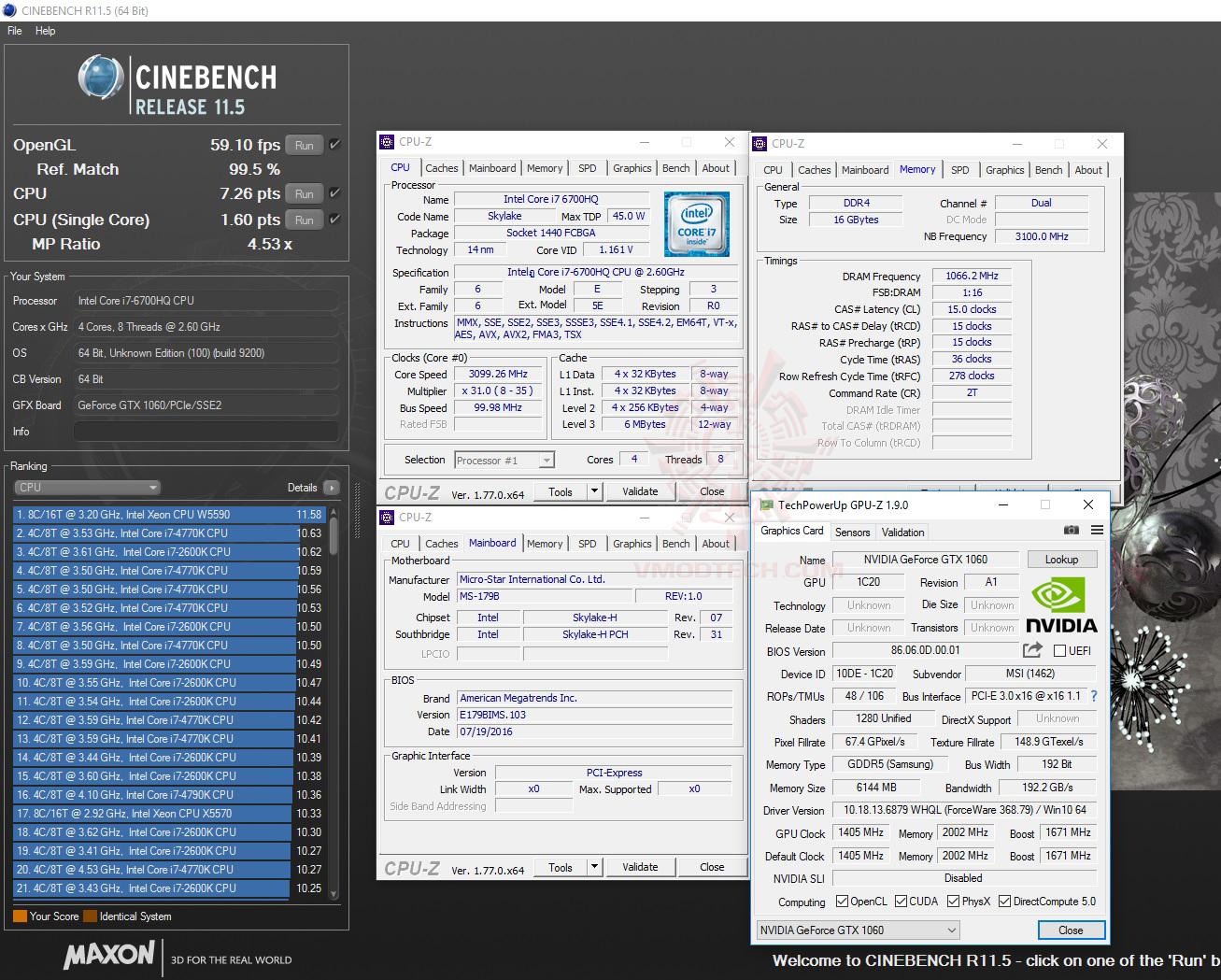This screenshot has width=1221, height=980.
Task: Toggle OpenCL checkbox in GPU-Z
Action: point(842,902)
